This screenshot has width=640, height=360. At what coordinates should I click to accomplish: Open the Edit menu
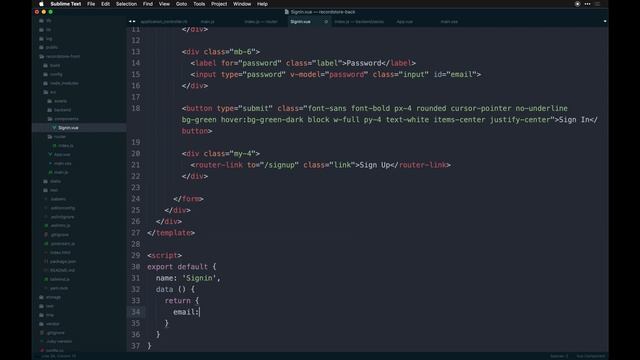click(105, 4)
